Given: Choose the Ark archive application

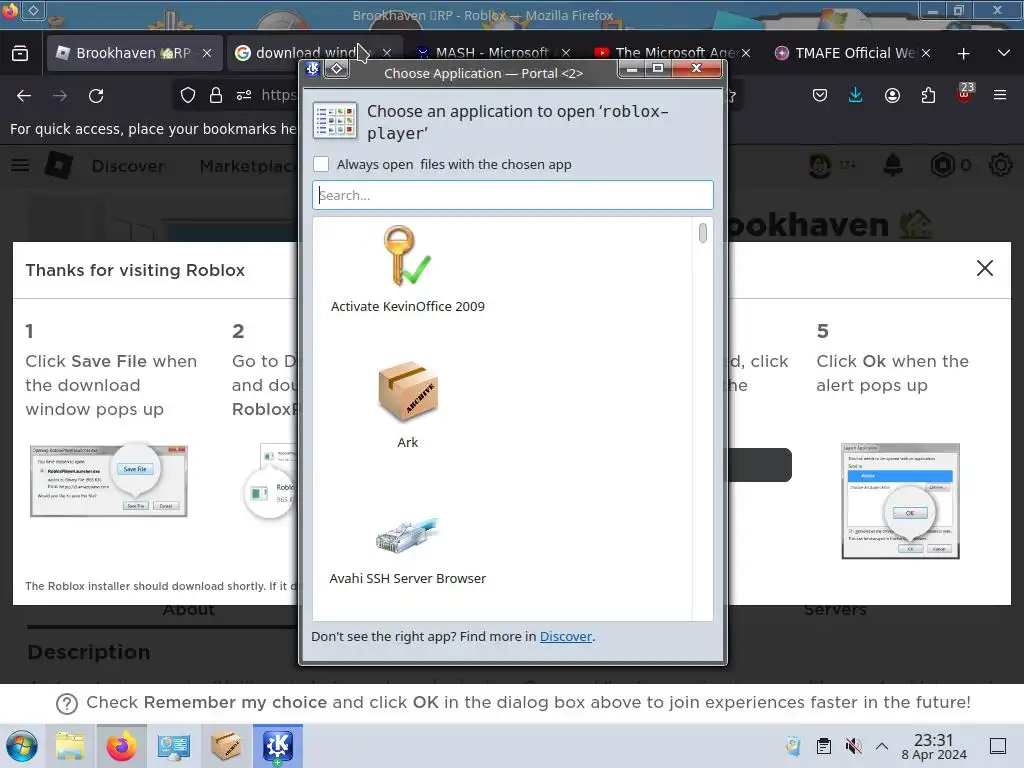Looking at the screenshot, I should point(408,404).
